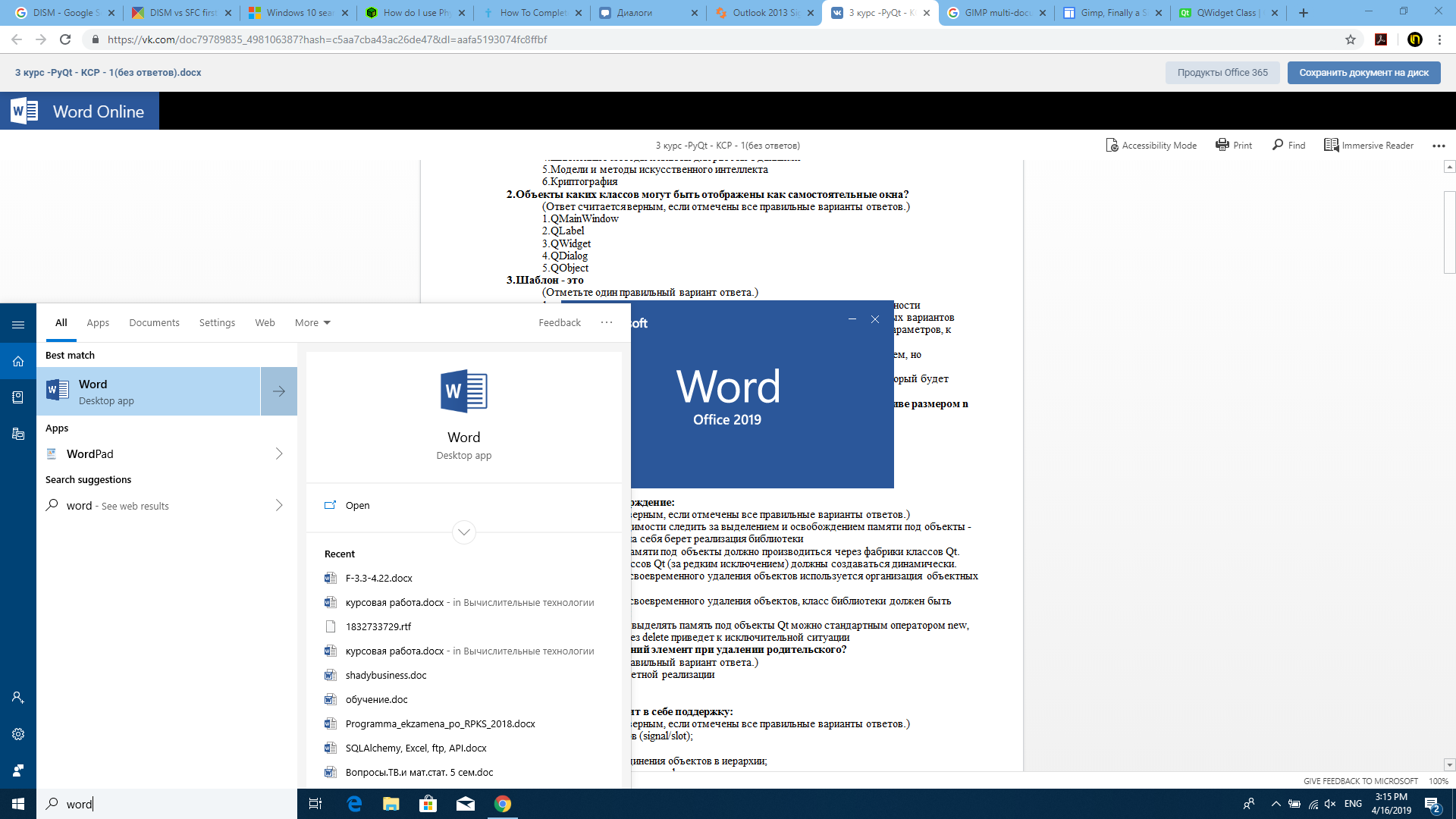Select the Home icon in search sidebar
The height and width of the screenshot is (819, 1456).
[x=18, y=361]
